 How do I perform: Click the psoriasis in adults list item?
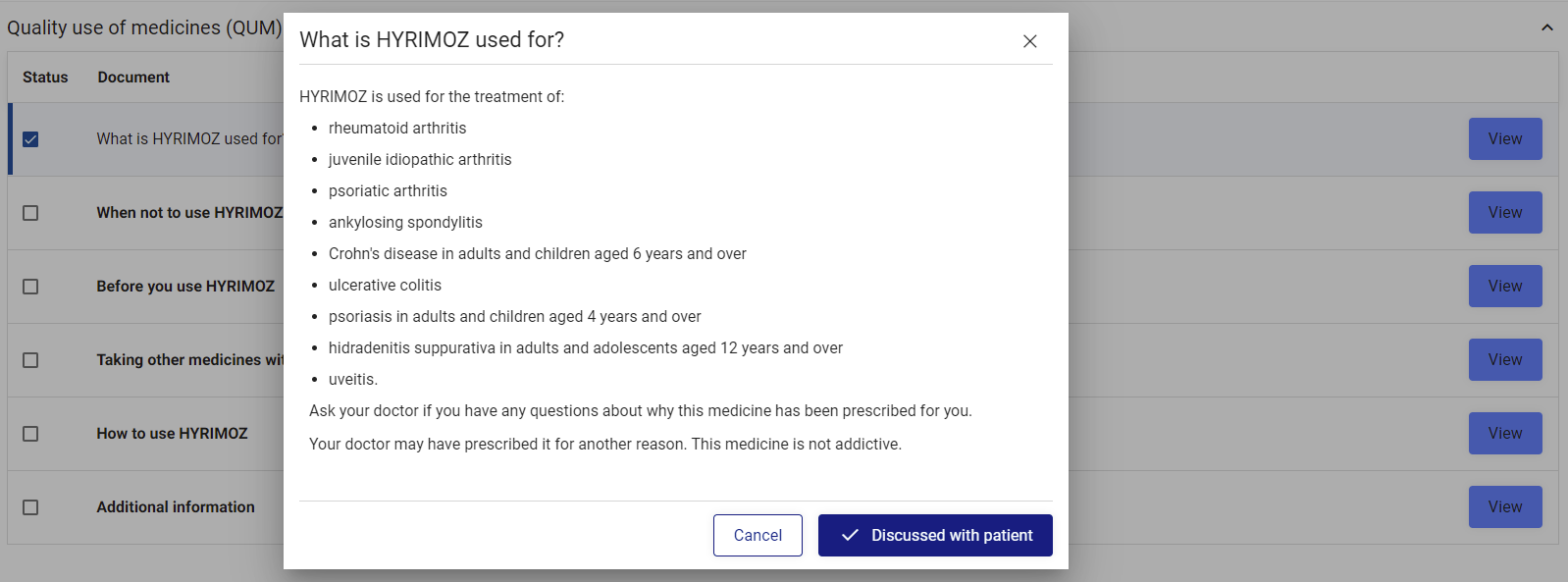(x=515, y=316)
